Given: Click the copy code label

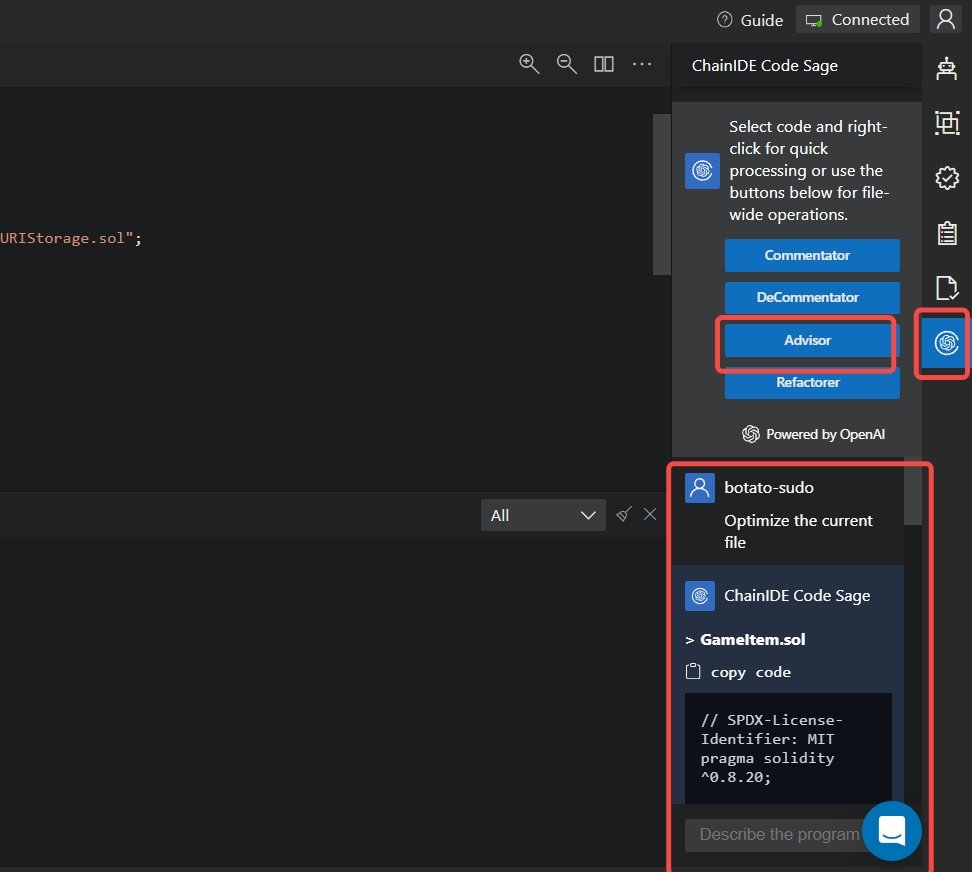Looking at the screenshot, I should coord(751,672).
